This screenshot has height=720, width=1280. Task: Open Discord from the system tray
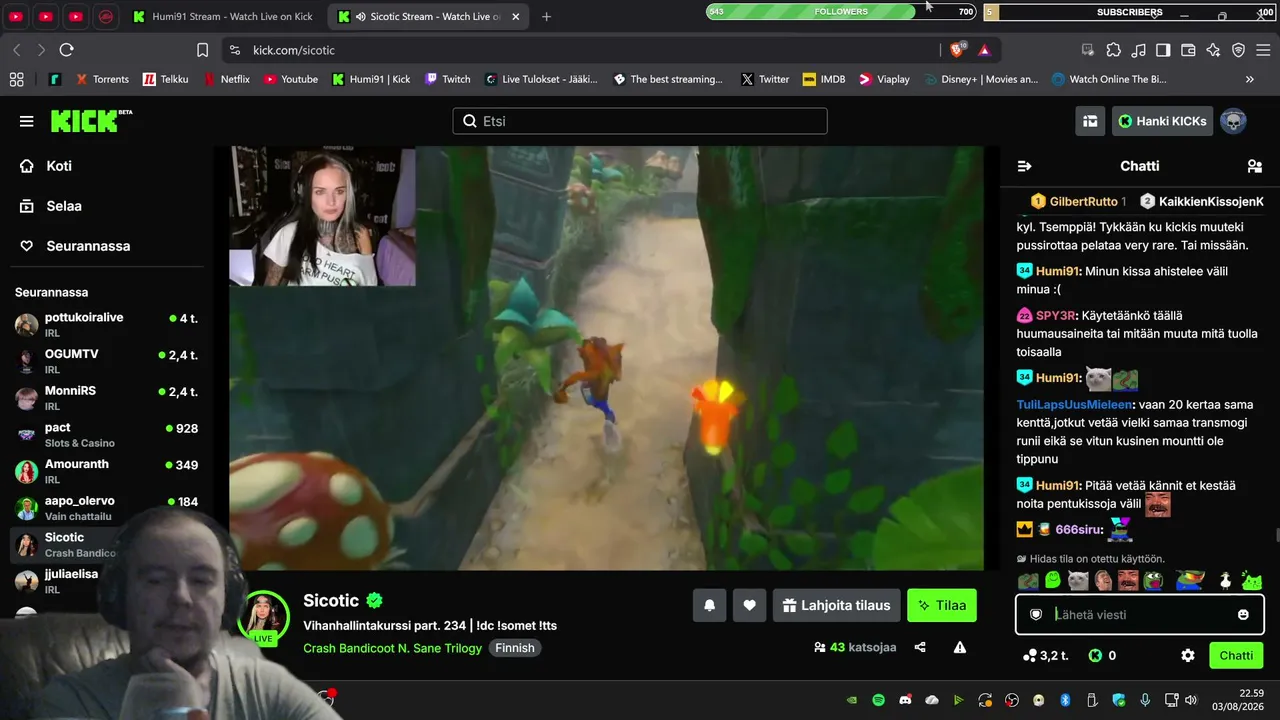905,700
